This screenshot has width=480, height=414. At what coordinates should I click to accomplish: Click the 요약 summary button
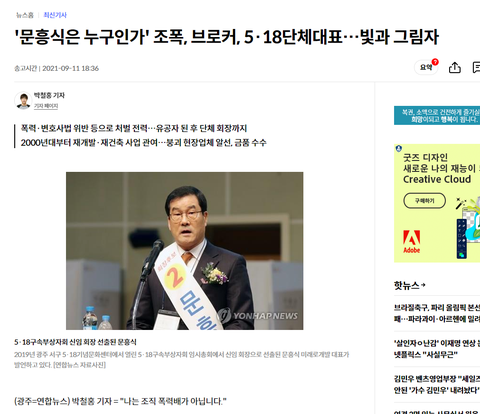[x=426, y=68]
